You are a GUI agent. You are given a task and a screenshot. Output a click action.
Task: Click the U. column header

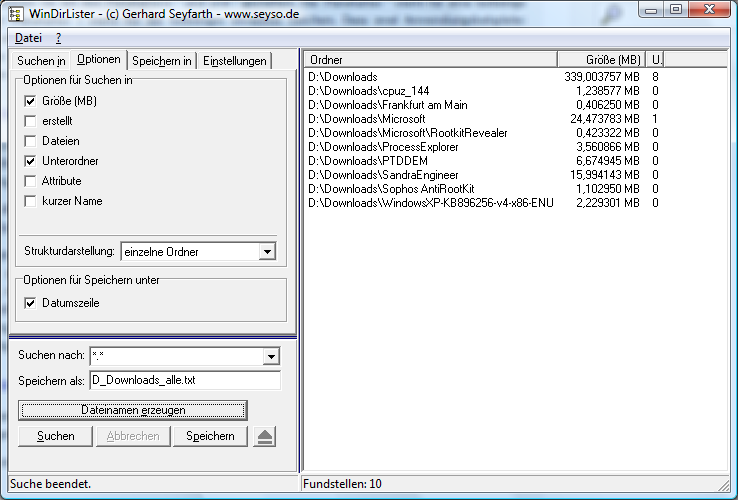656,60
